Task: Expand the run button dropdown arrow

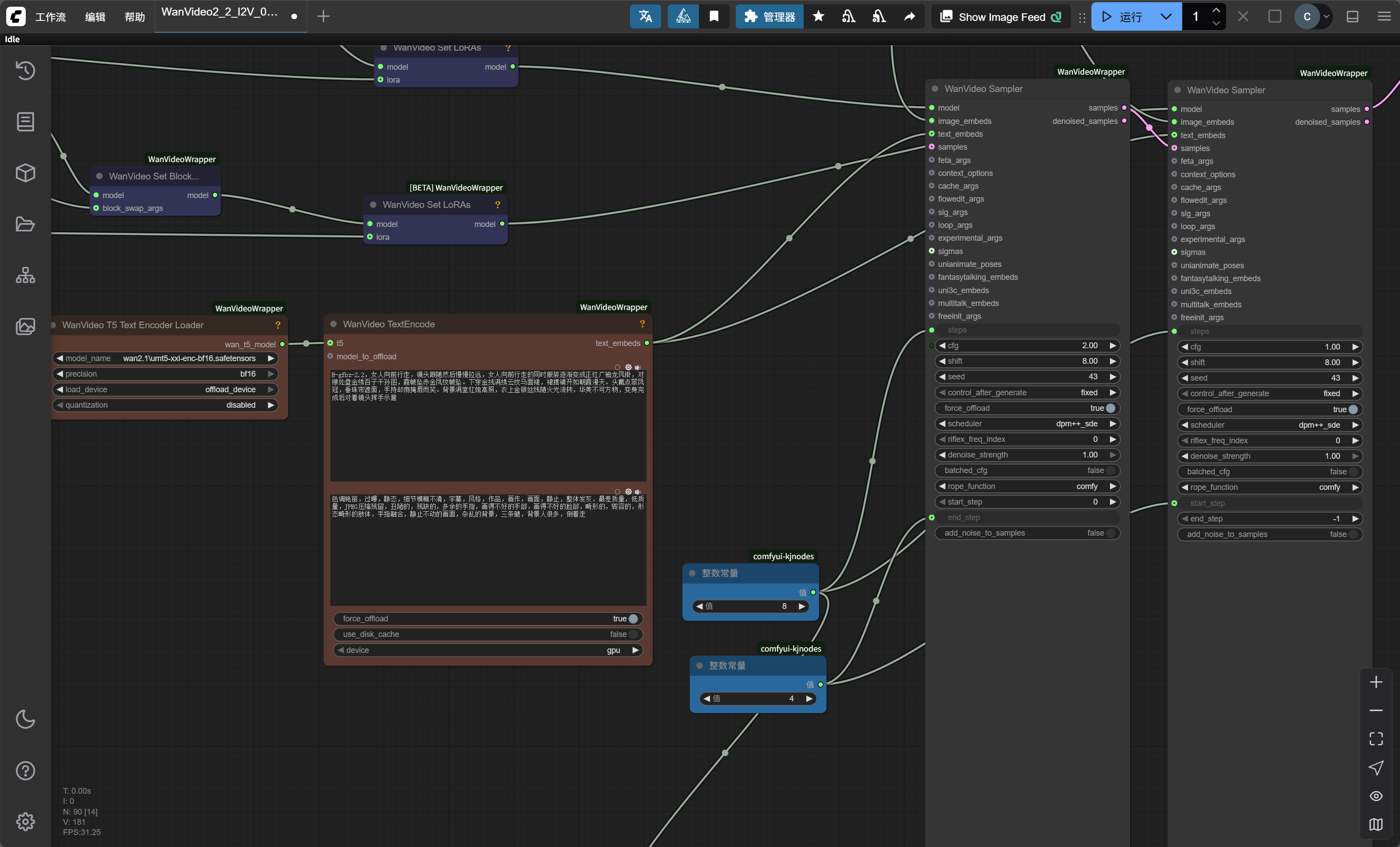Action: 1166,16
